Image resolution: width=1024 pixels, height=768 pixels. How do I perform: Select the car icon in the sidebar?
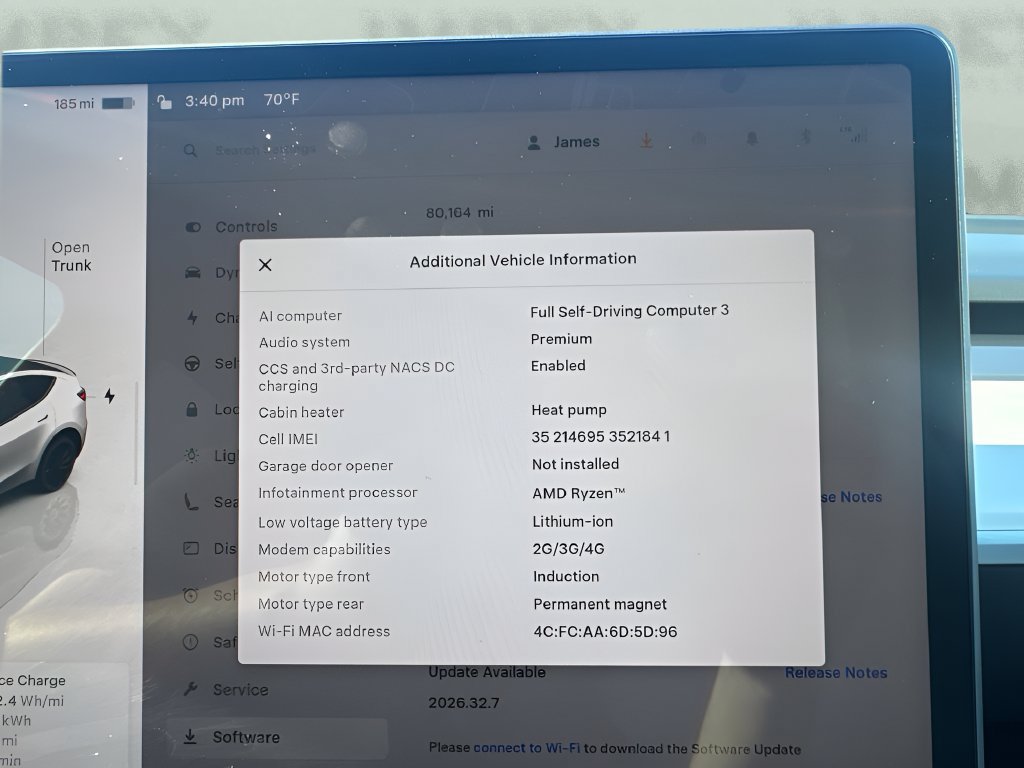pos(193,272)
